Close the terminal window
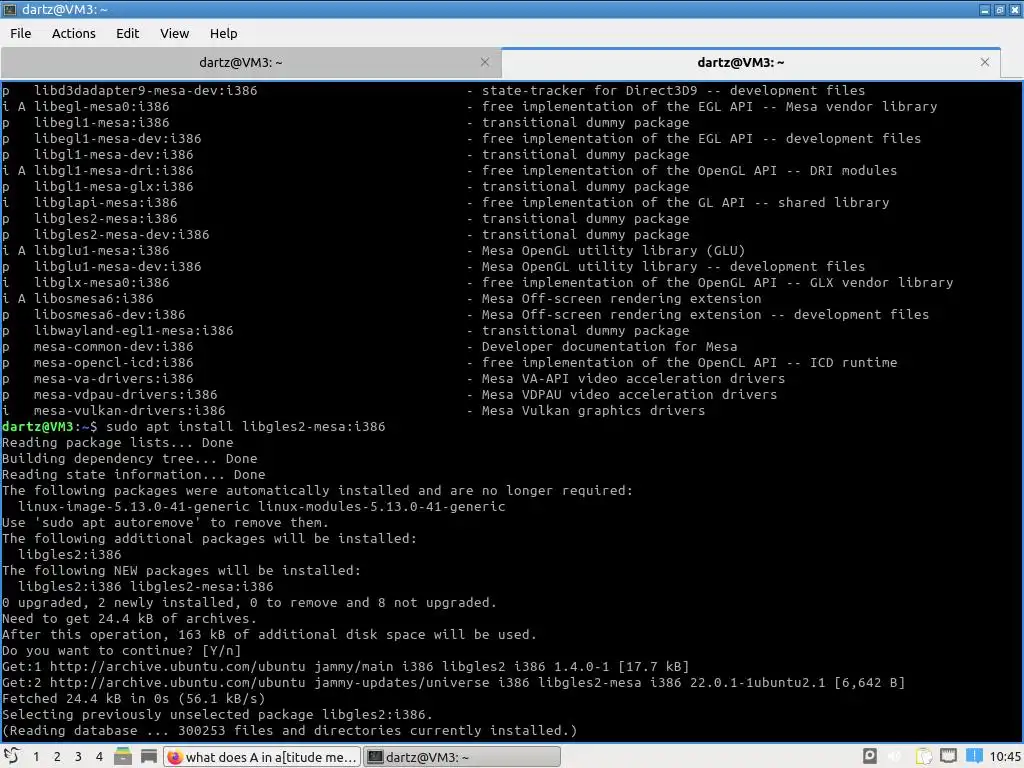This screenshot has height=768, width=1024. [1015, 10]
